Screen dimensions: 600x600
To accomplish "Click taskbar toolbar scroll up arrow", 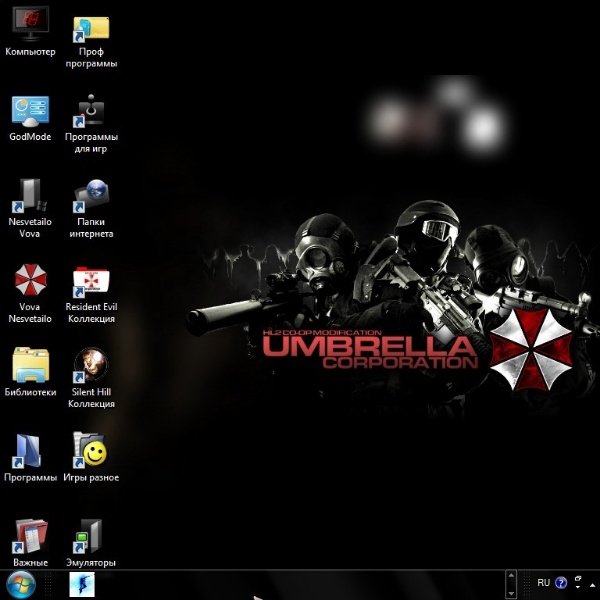I will (x=511, y=575).
